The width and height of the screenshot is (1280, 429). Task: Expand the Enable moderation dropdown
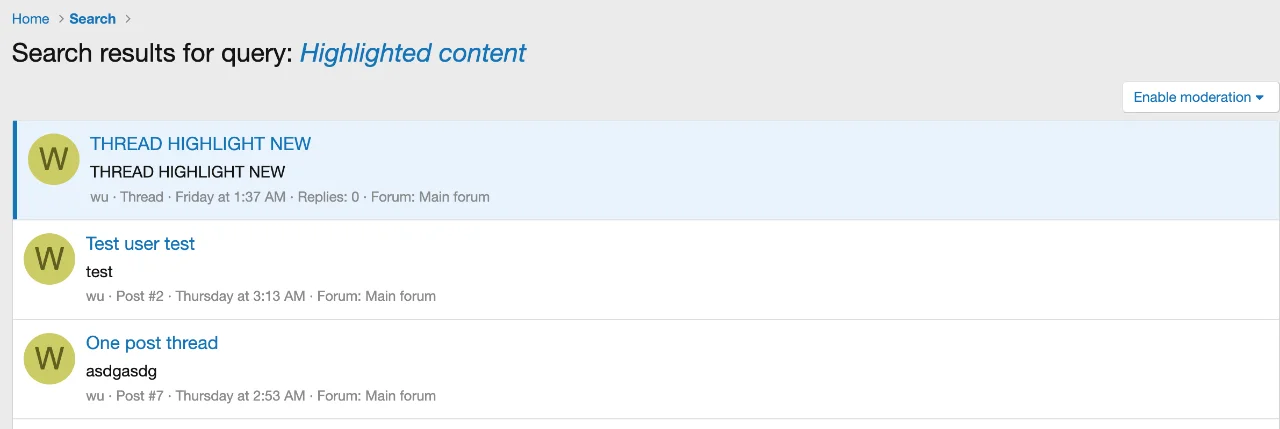[x=1200, y=97]
